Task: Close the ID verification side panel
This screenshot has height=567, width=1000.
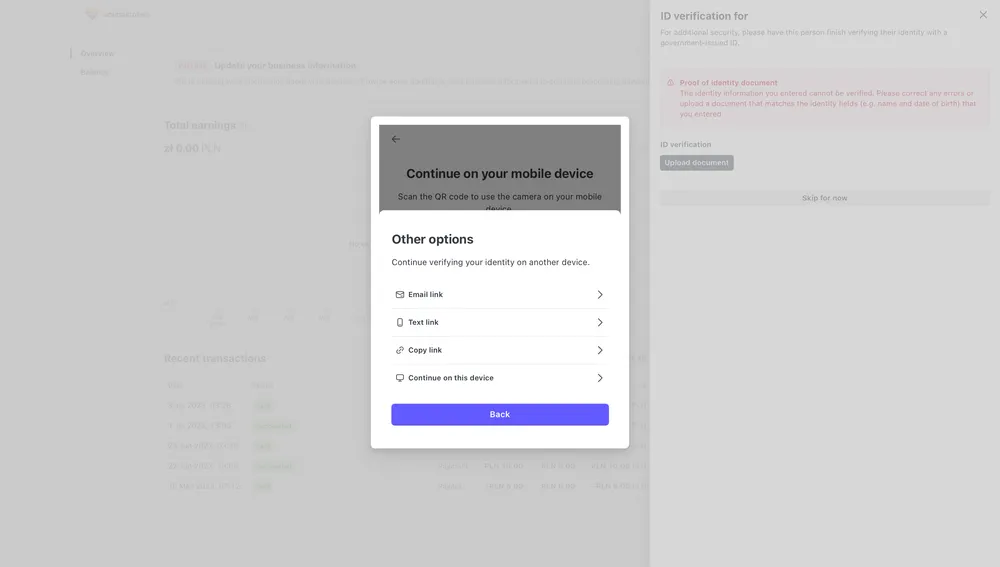Action: coord(983,15)
